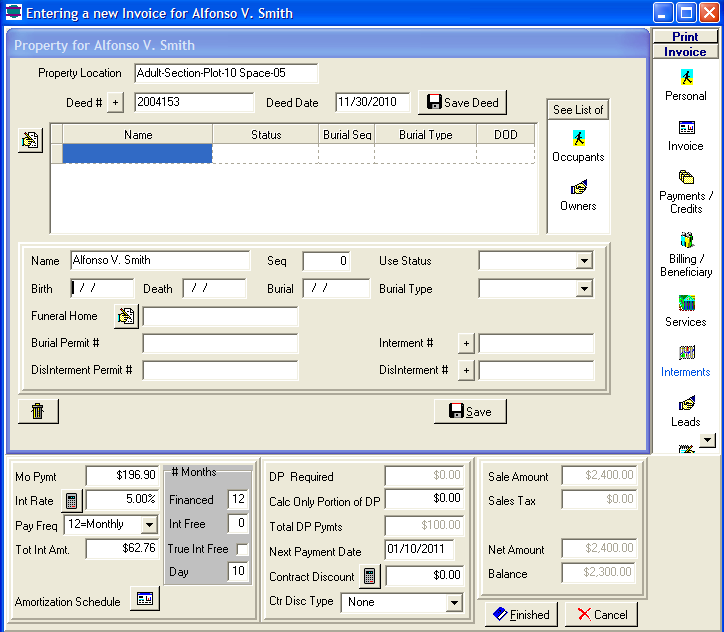
Task: Open the interest rate calculator icon
Action: click(72, 499)
